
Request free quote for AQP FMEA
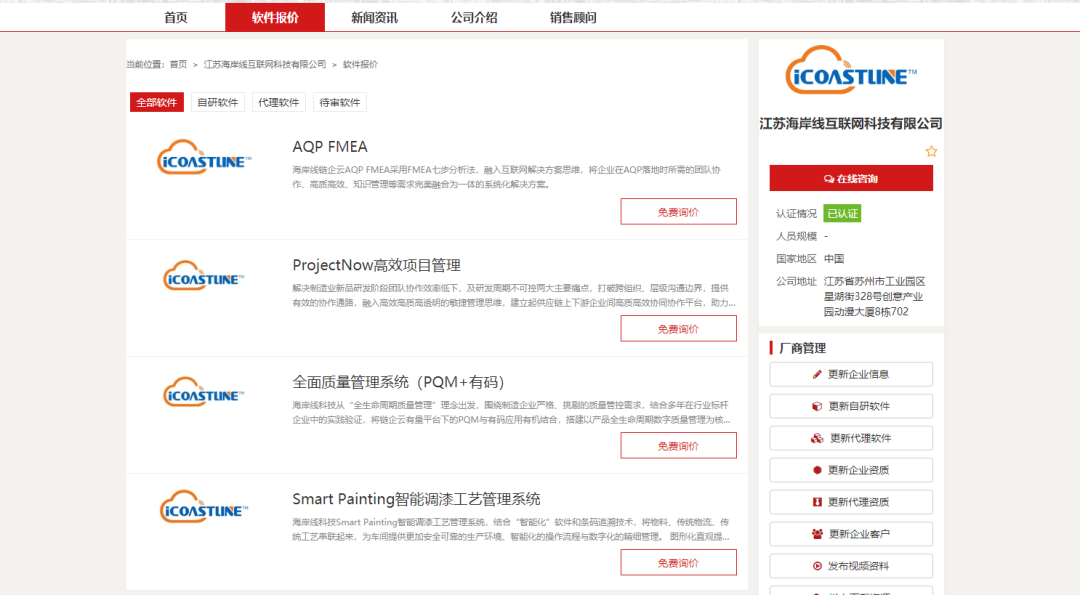pyautogui.click(x=678, y=212)
